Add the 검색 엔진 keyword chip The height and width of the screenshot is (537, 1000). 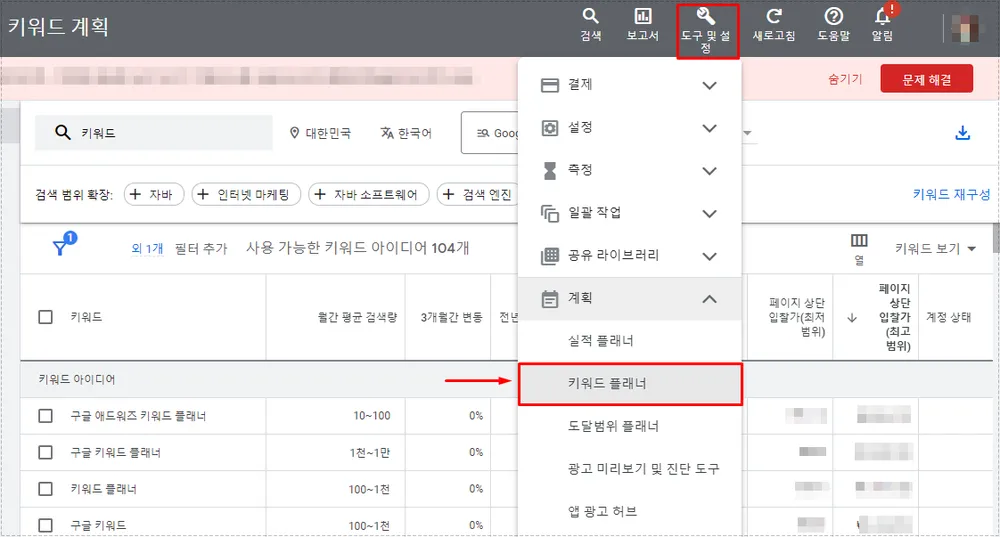point(478,194)
